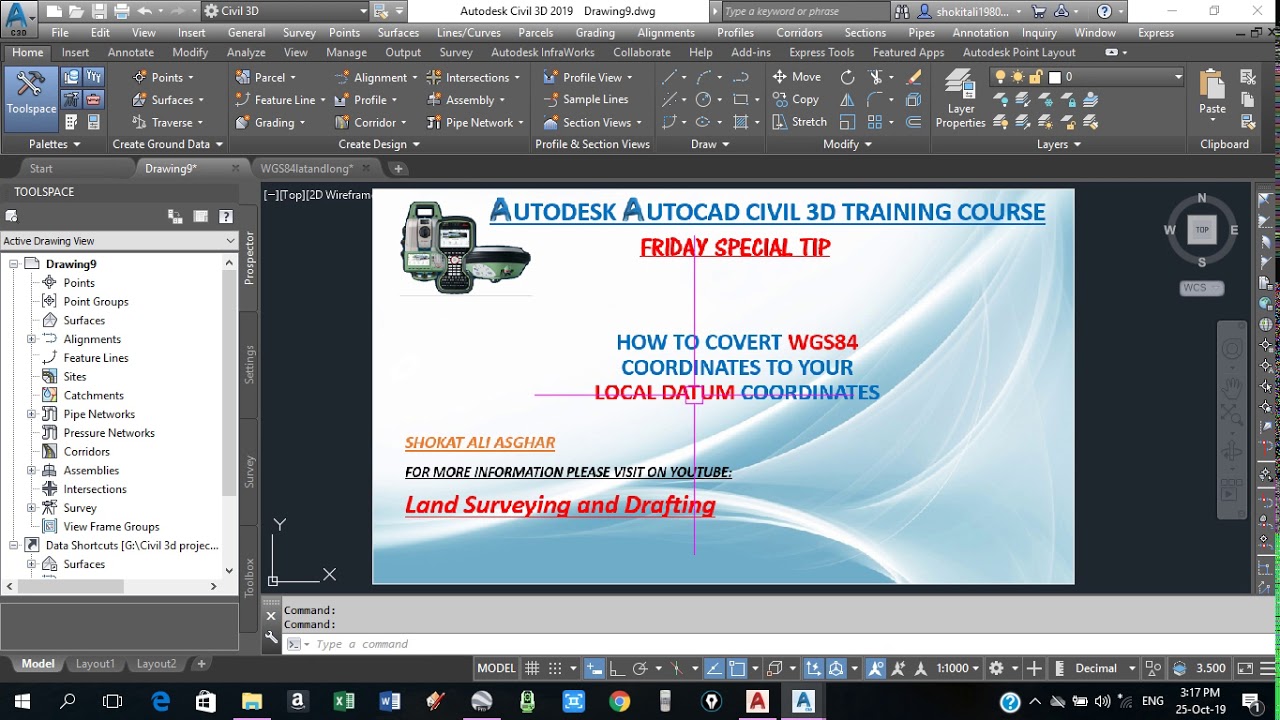The height and width of the screenshot is (720, 1280).
Task: Click the Cut icon in Clipboard panel
Action: pos(1246,77)
